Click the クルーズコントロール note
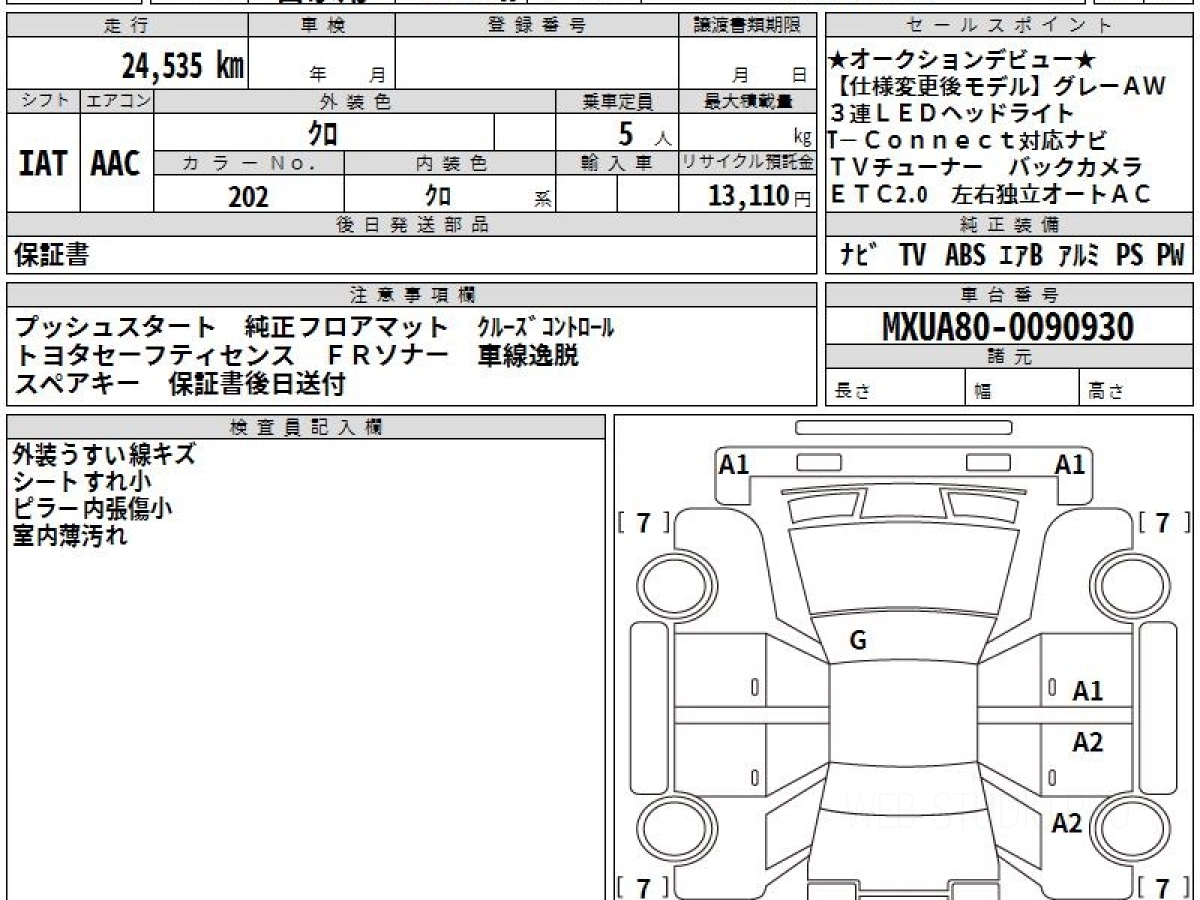The width and height of the screenshot is (1200, 900). point(546,326)
